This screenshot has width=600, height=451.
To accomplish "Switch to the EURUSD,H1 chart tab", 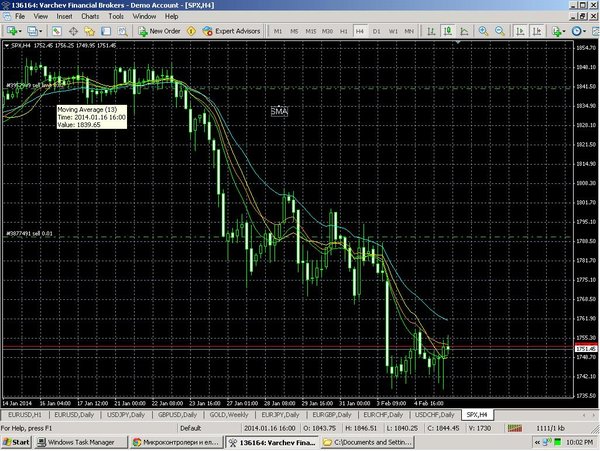I will (x=25, y=415).
